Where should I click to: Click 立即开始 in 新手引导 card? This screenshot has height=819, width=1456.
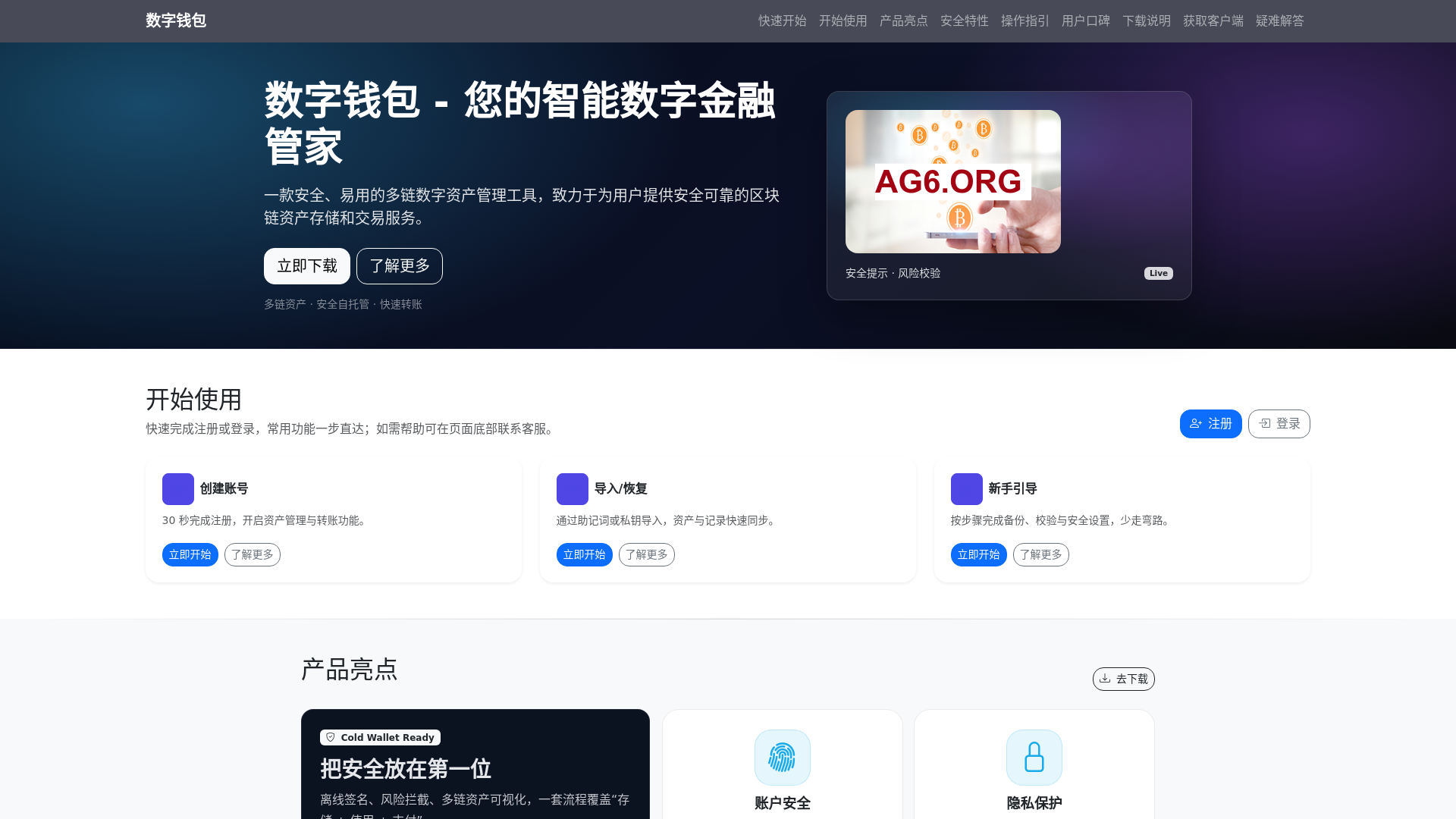[x=979, y=555]
